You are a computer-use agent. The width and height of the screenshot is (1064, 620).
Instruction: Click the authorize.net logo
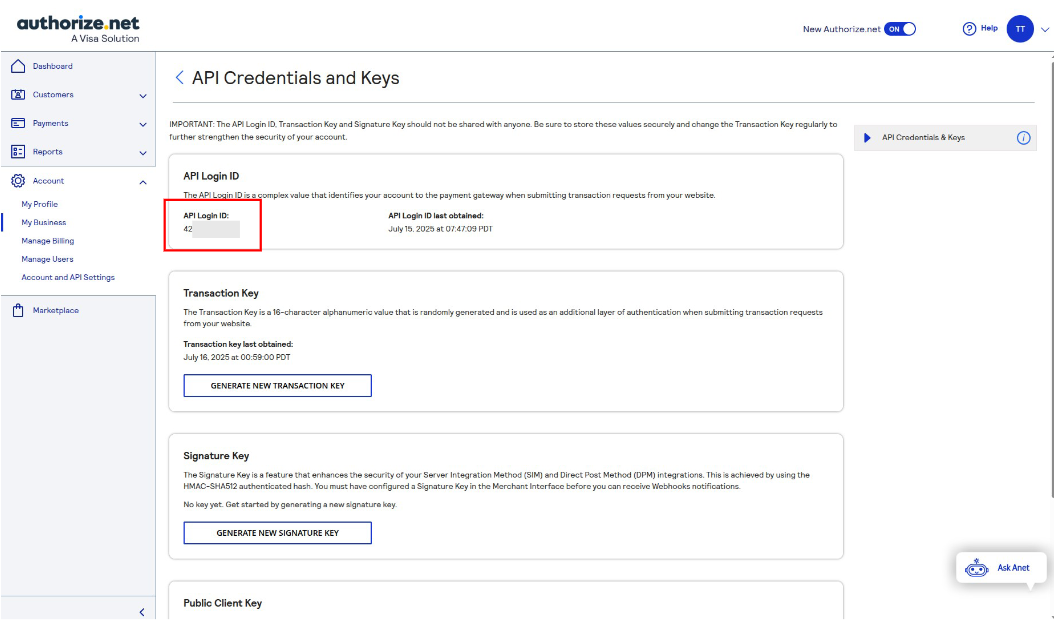tap(78, 29)
